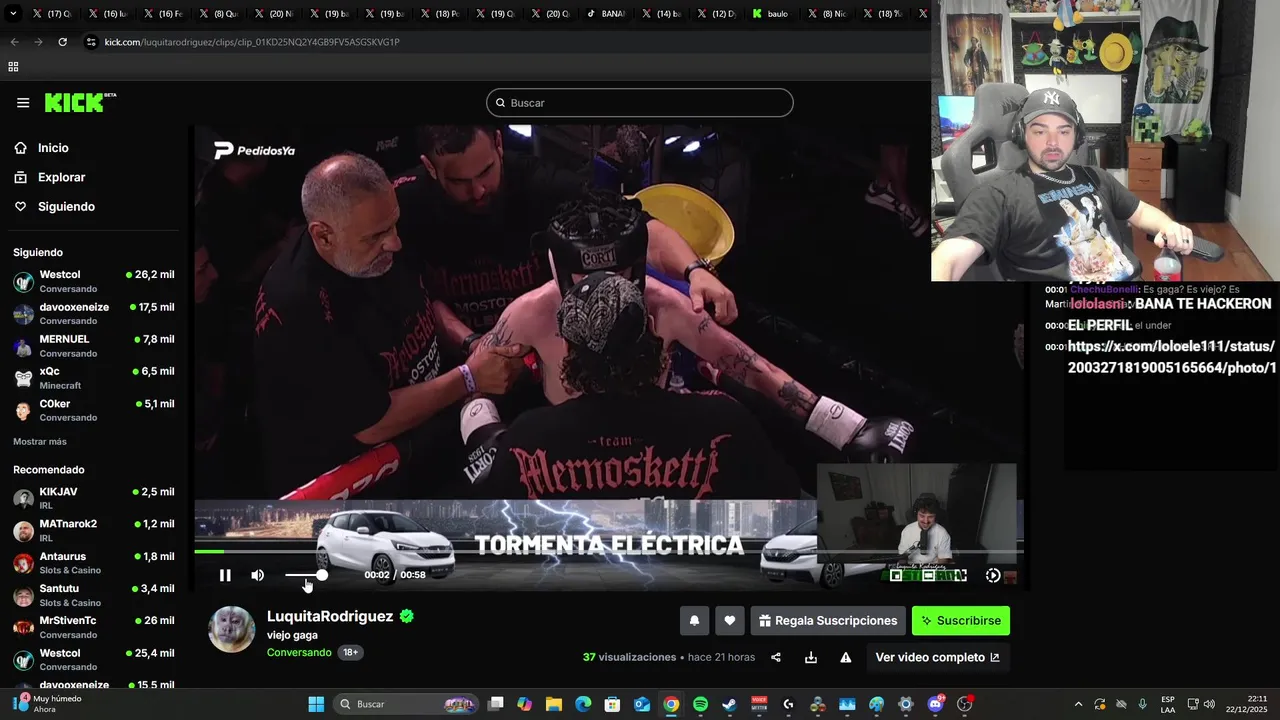Screen dimensions: 1280x720
Task: Open Task View on taskbar
Action: (x=496, y=704)
